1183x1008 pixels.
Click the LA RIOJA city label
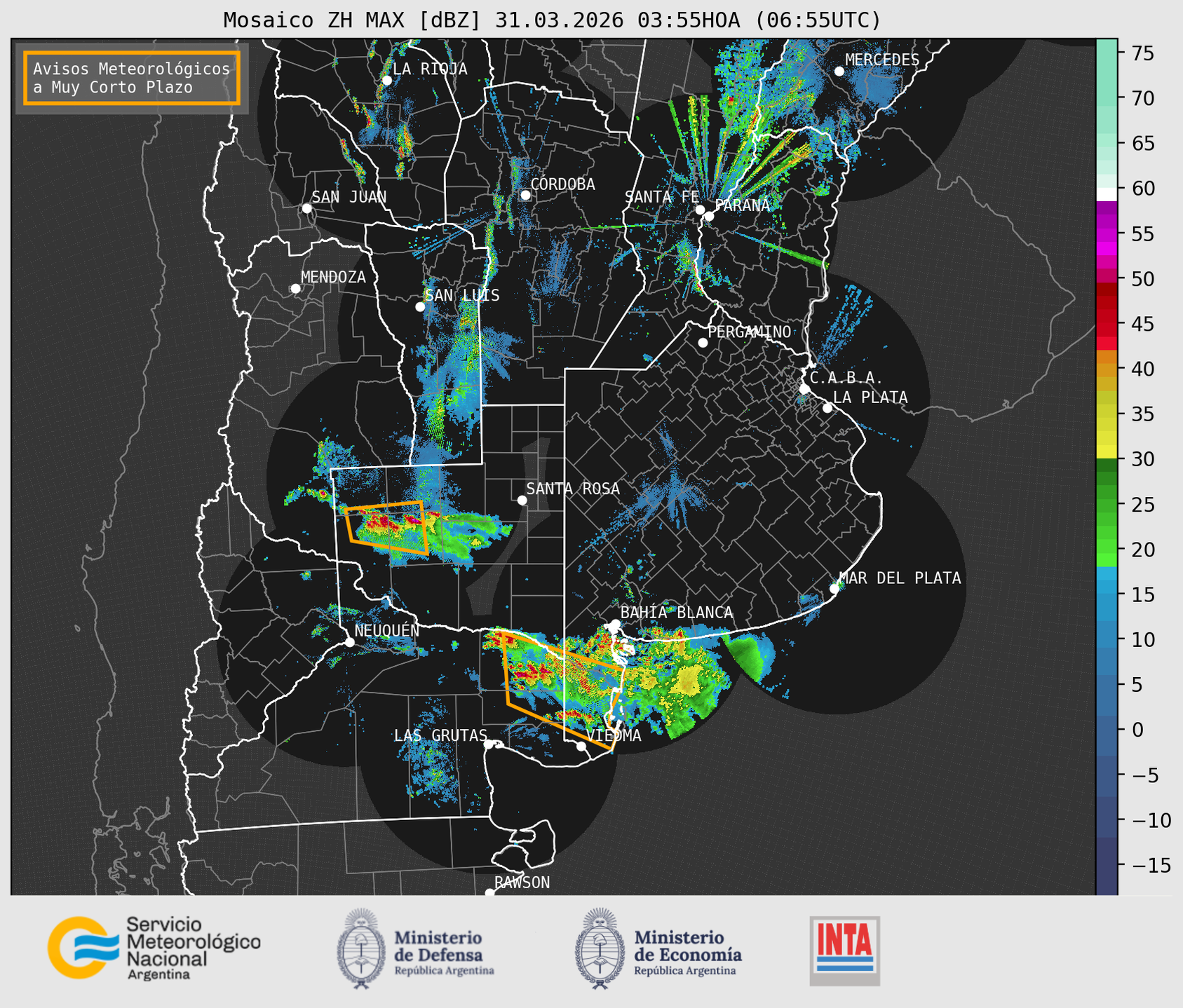pos(430,69)
